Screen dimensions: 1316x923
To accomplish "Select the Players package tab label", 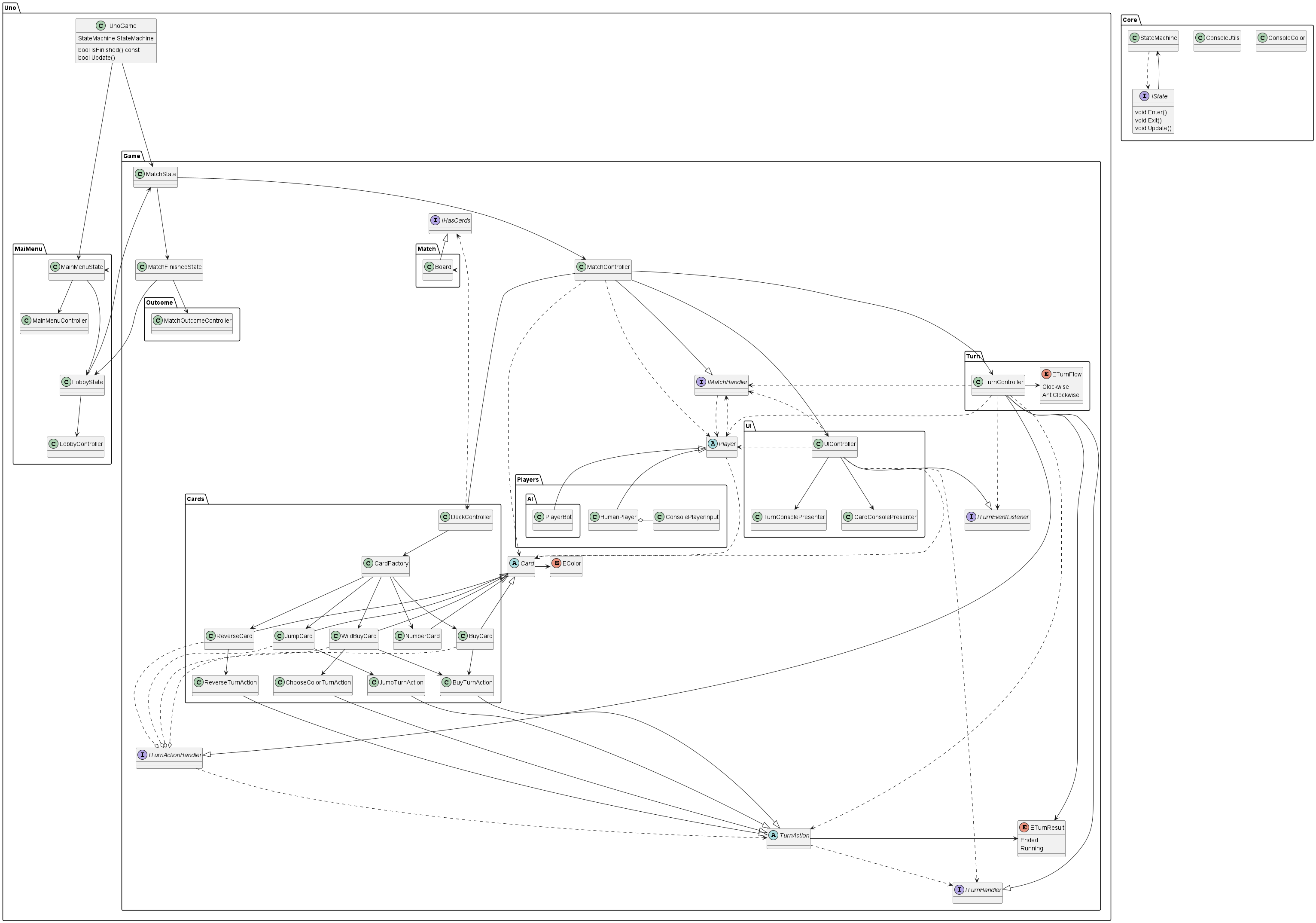I will (x=527, y=479).
